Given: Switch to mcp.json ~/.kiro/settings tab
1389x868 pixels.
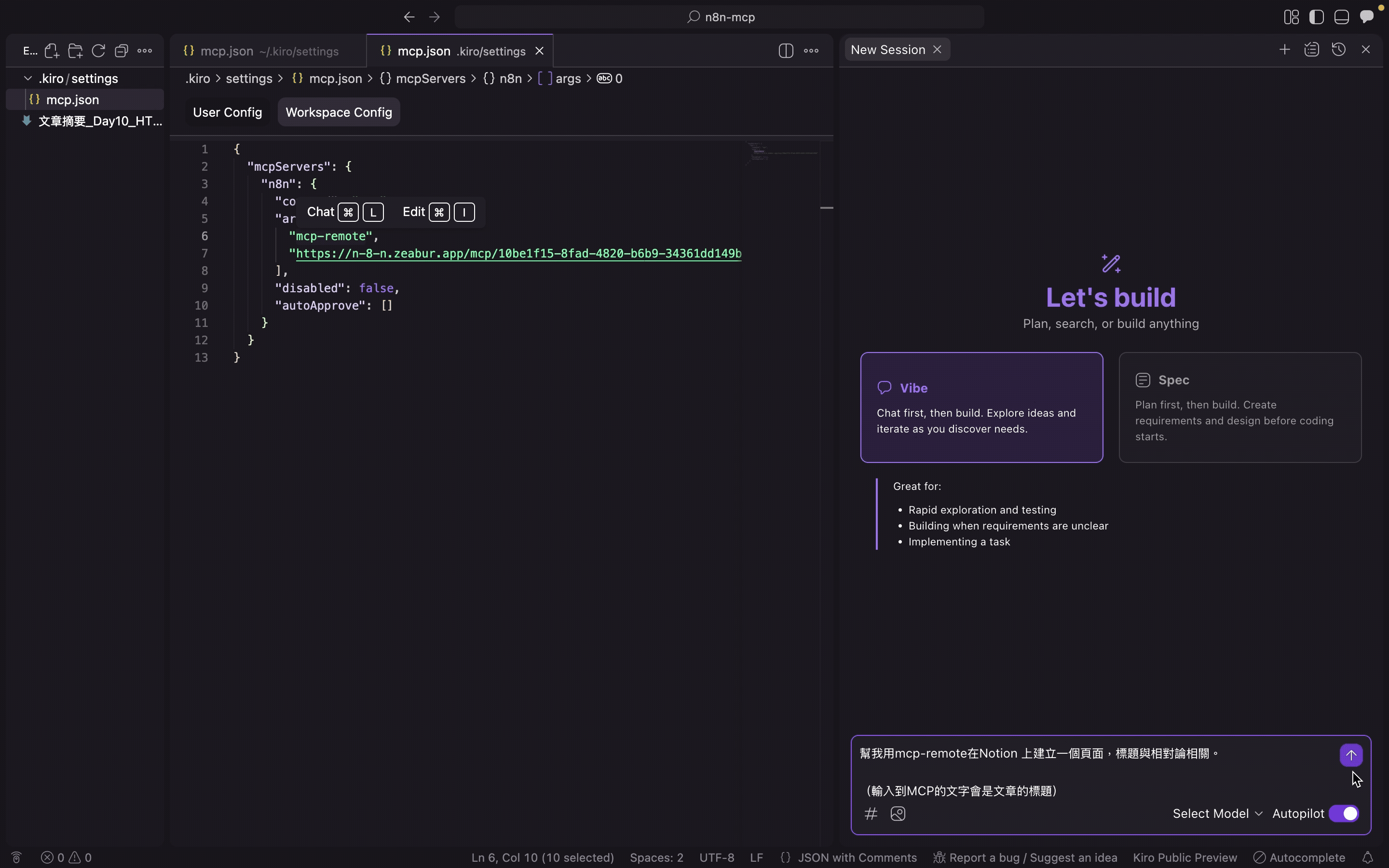Looking at the screenshot, I should tap(268, 51).
